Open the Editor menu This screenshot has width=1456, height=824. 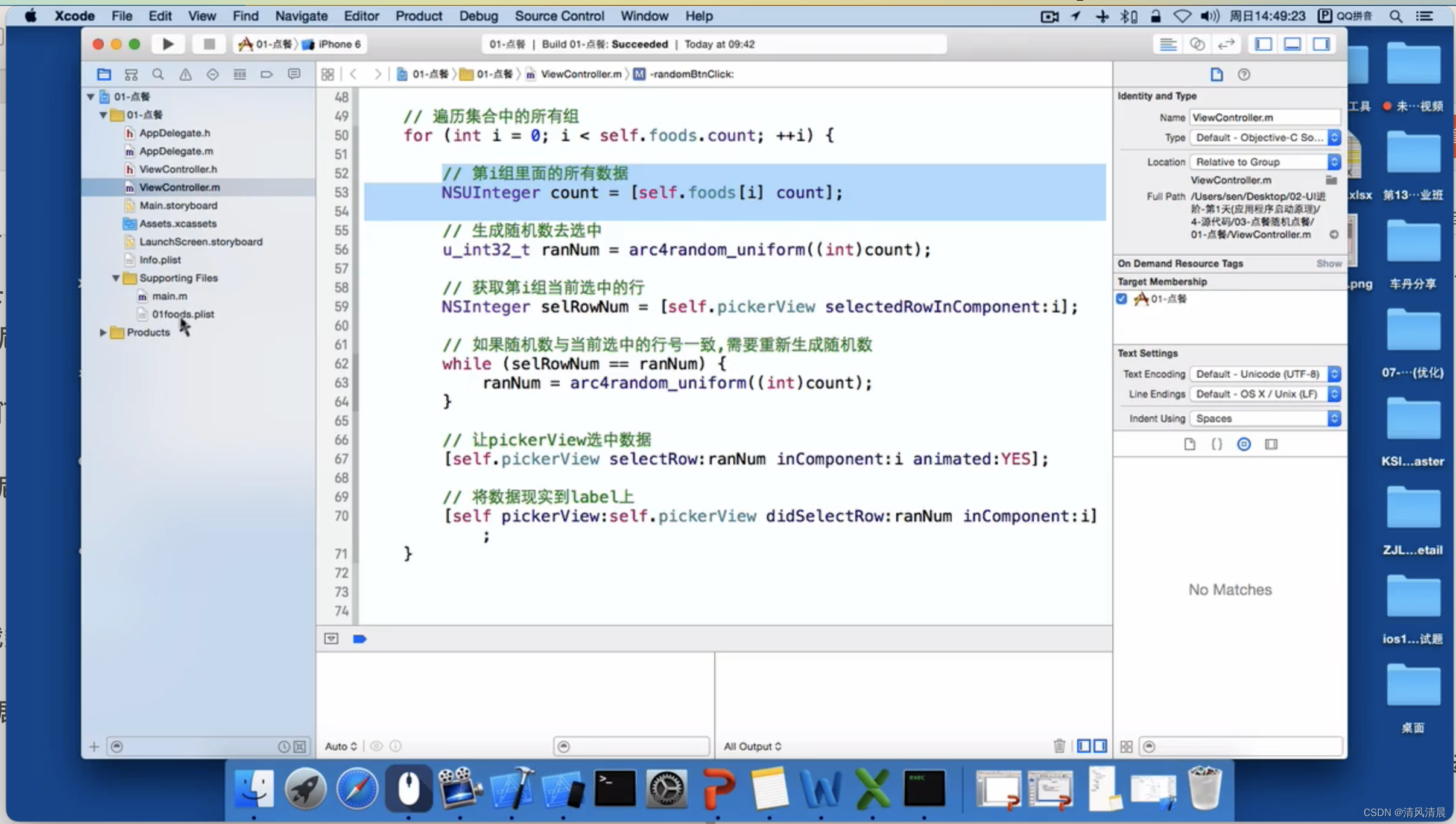pyautogui.click(x=361, y=16)
